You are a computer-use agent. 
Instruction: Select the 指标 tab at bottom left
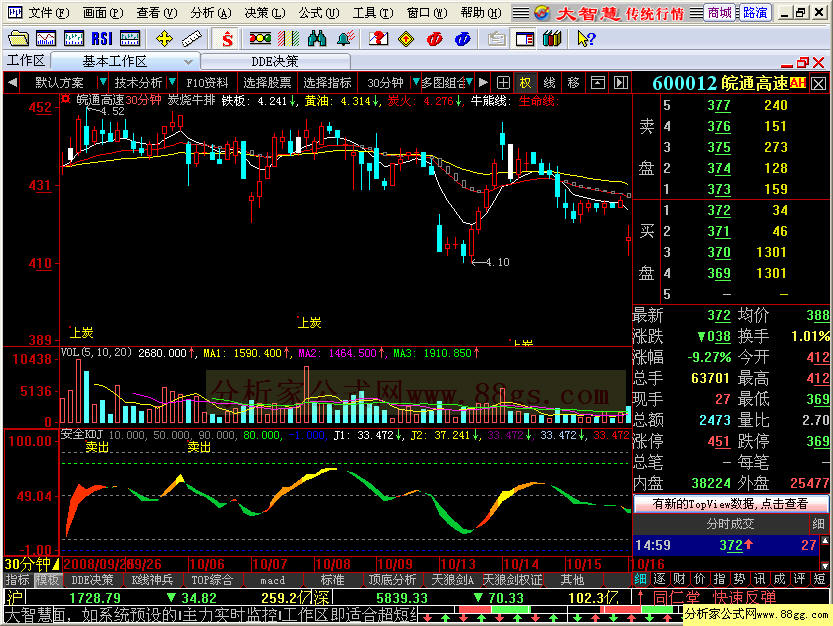[x=18, y=580]
